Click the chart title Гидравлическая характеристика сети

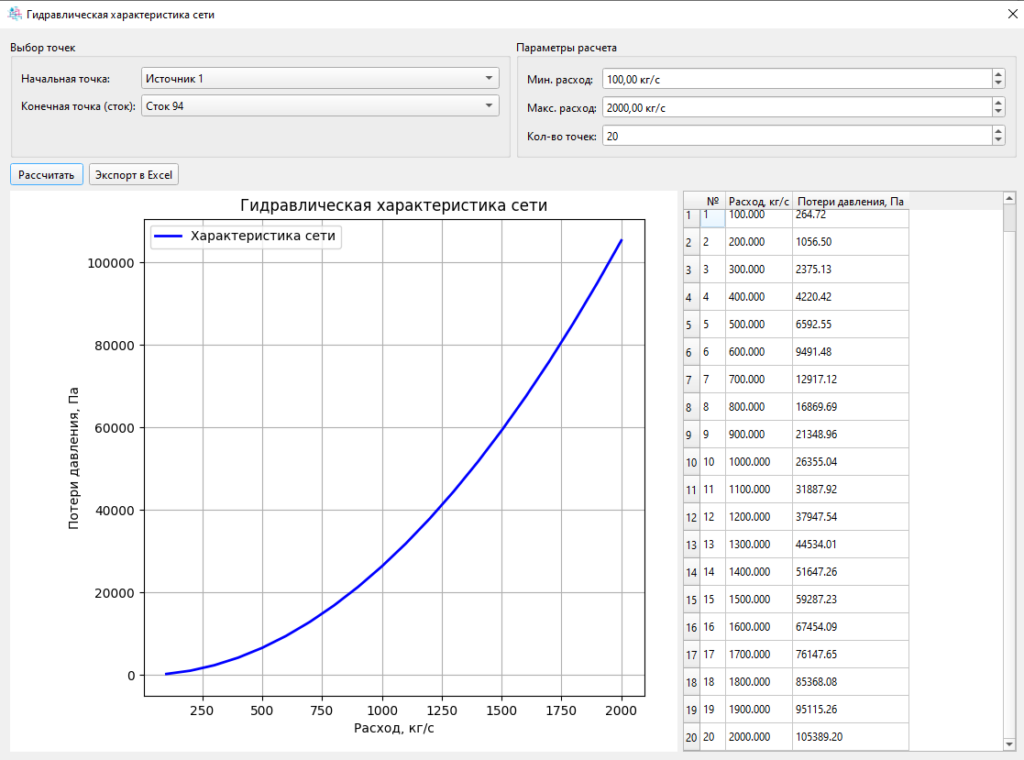[x=394, y=205]
